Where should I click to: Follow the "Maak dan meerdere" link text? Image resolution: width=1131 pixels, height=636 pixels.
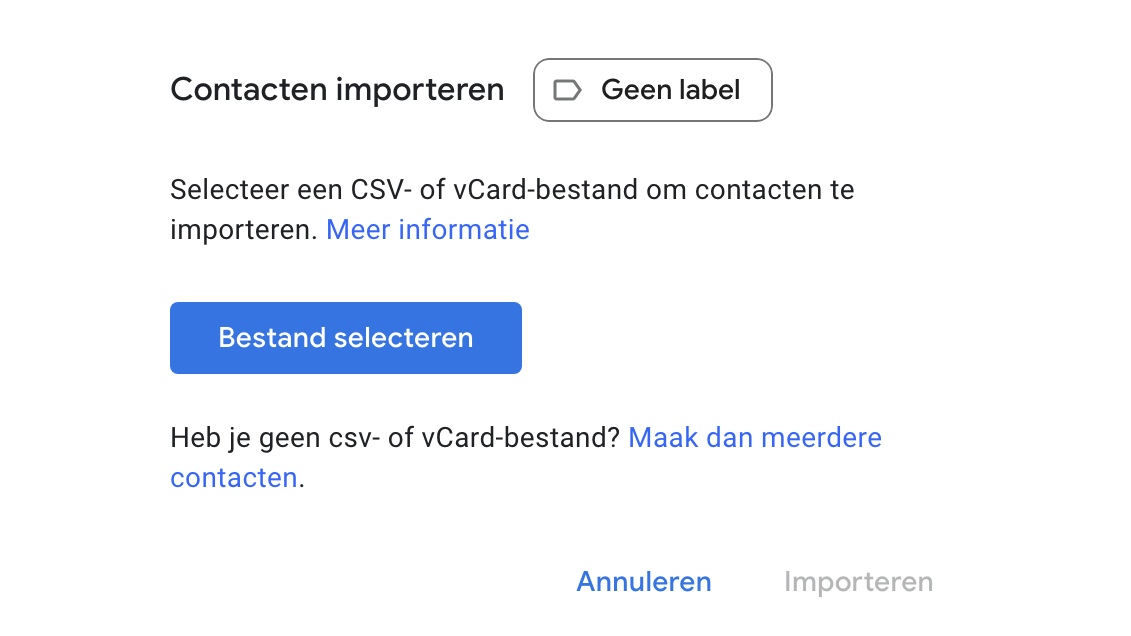(755, 438)
